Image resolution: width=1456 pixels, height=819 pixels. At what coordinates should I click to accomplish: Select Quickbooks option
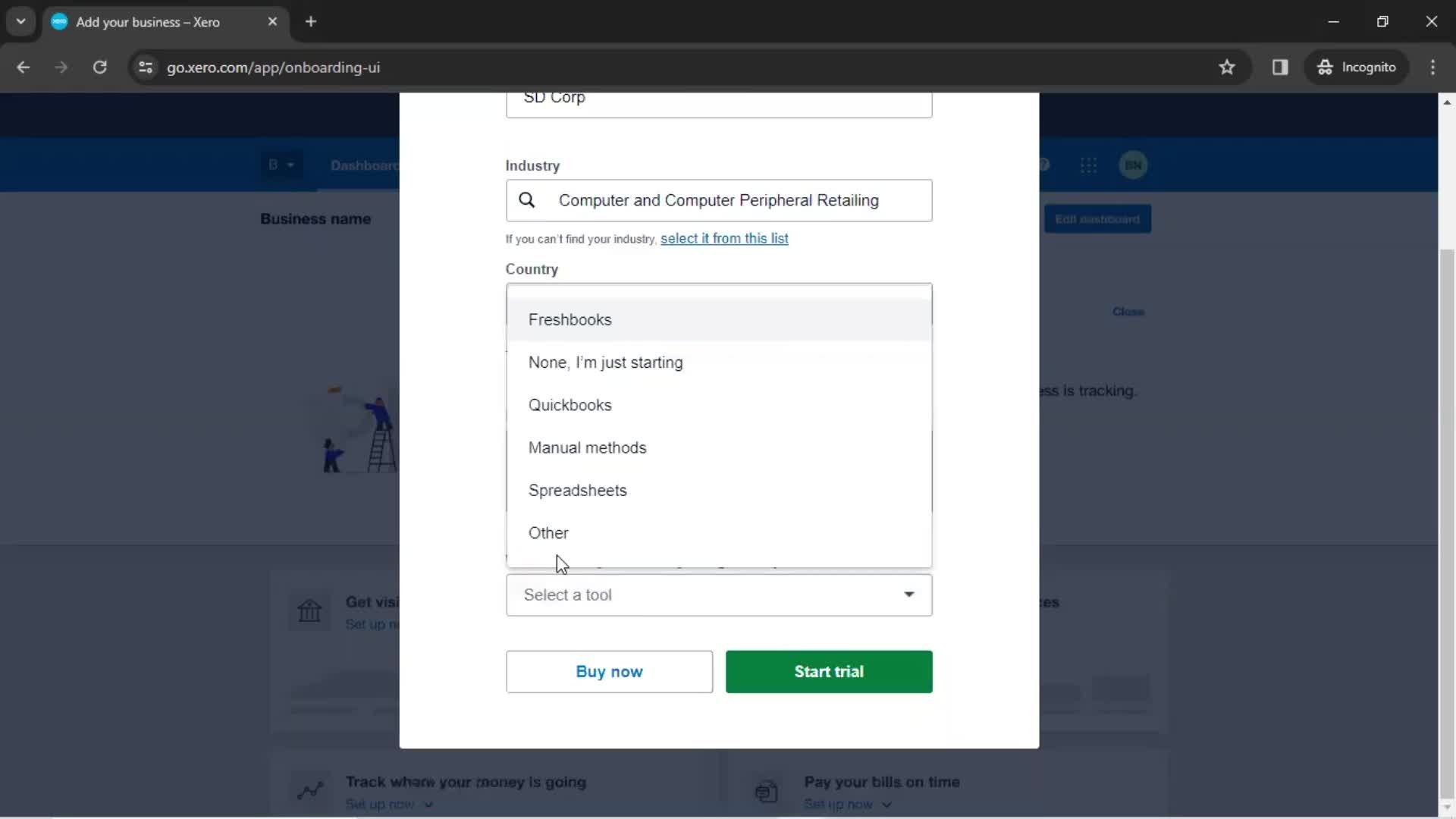719,405
